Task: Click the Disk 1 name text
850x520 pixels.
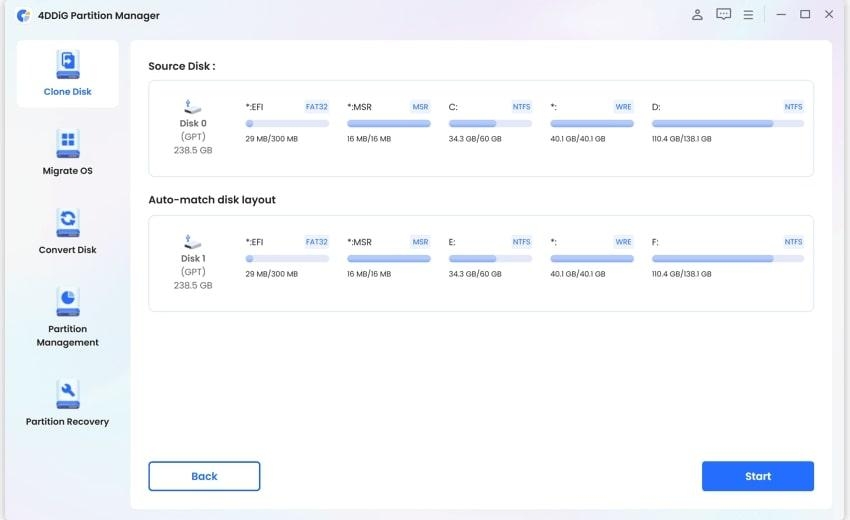Action: [x=193, y=258]
